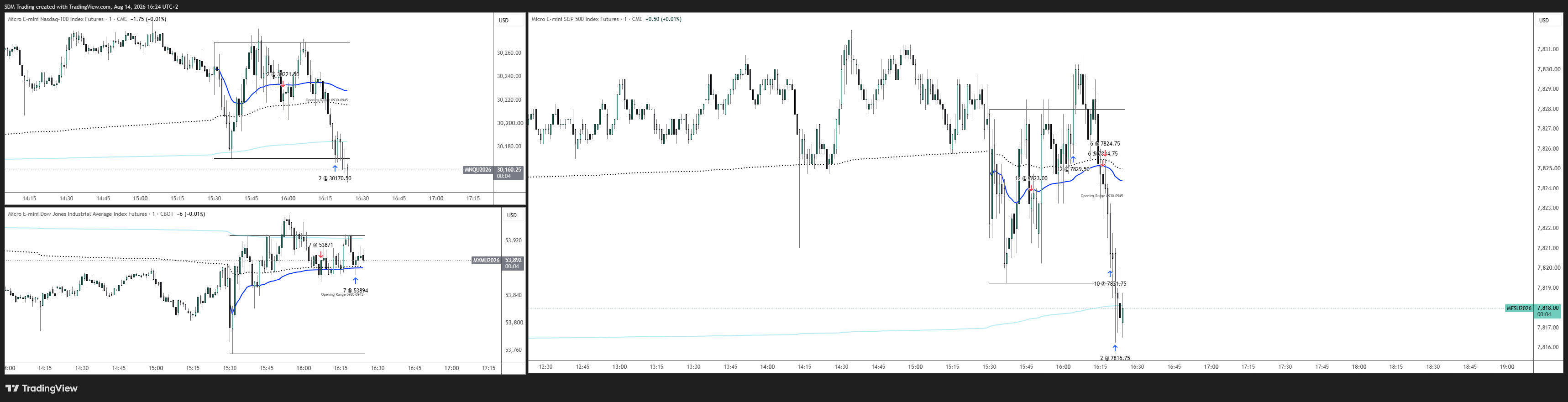The image size is (1568, 402).
Task: Click blue arrow above 10 @ 7821.75 label
Action: [1110, 274]
